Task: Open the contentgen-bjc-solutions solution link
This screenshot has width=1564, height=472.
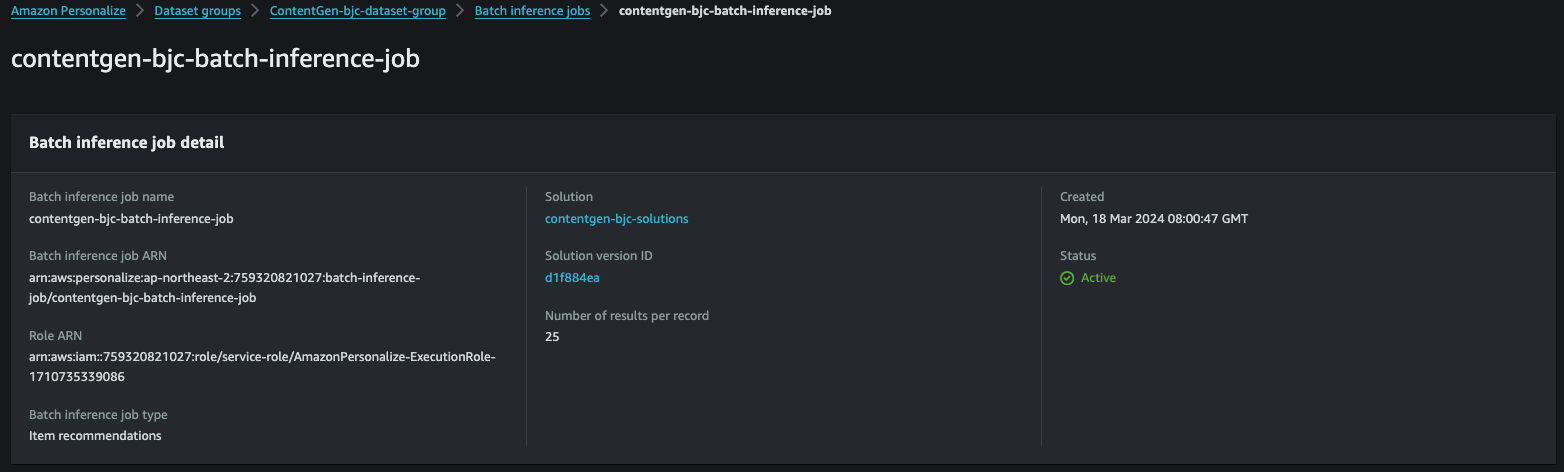Action: point(616,219)
